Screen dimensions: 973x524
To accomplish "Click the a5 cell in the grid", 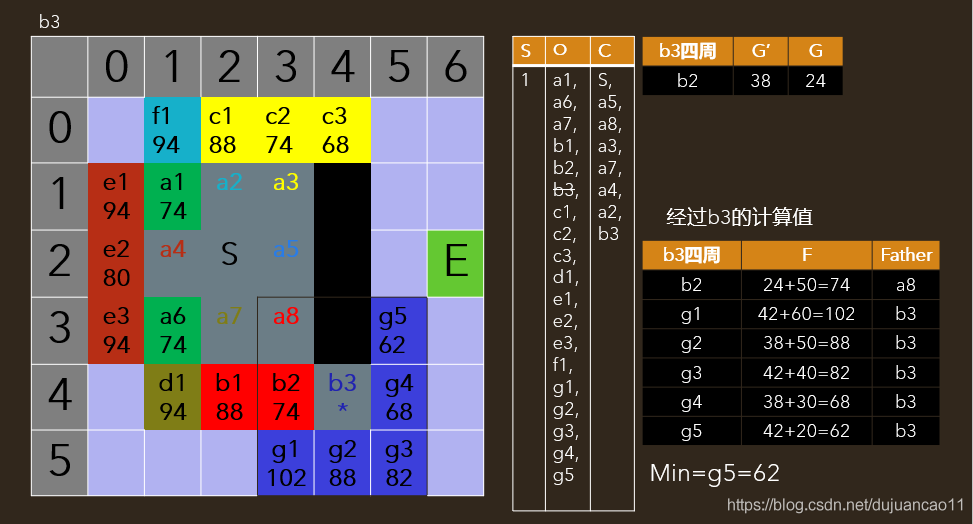I will click(285, 263).
